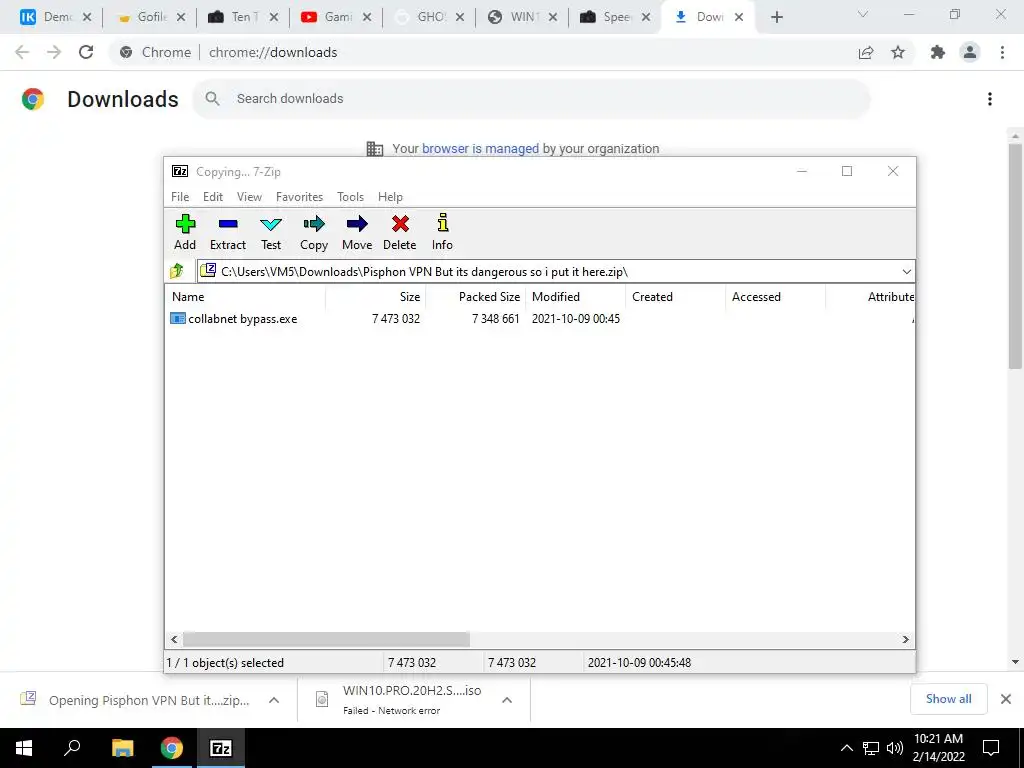The height and width of the screenshot is (768, 1024).
Task: Open the Windows notification center
Action: click(x=991, y=748)
